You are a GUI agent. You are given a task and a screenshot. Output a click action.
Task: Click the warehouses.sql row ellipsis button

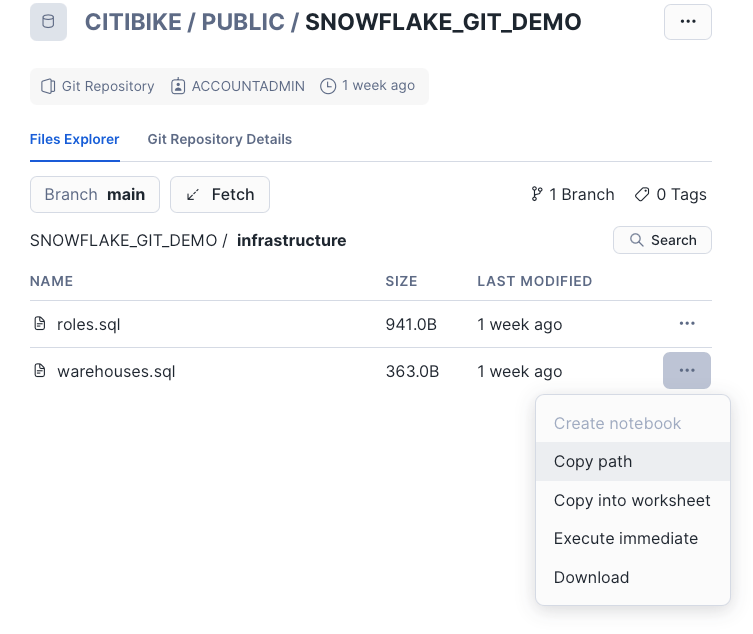tap(687, 371)
